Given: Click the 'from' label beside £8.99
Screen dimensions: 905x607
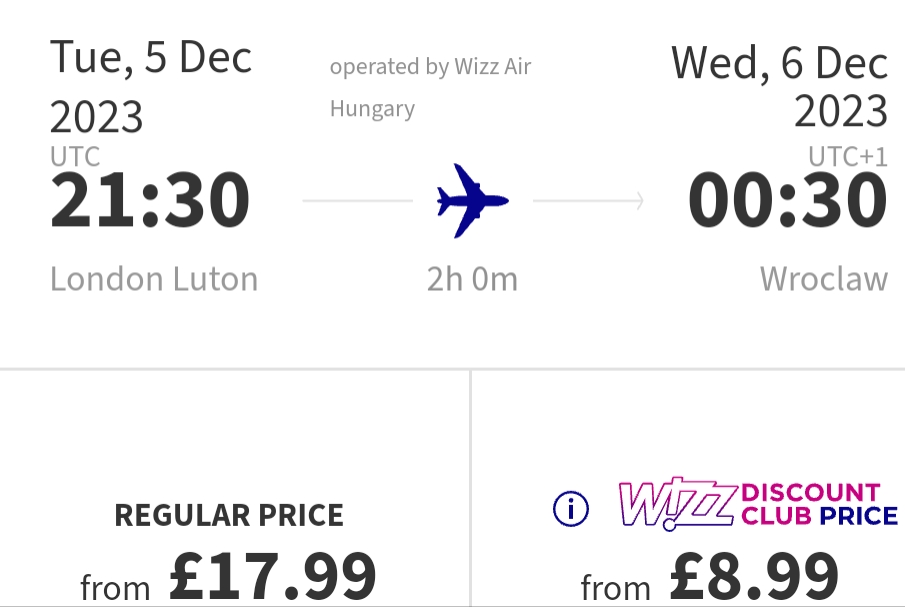Looking at the screenshot, I should click(x=616, y=588).
